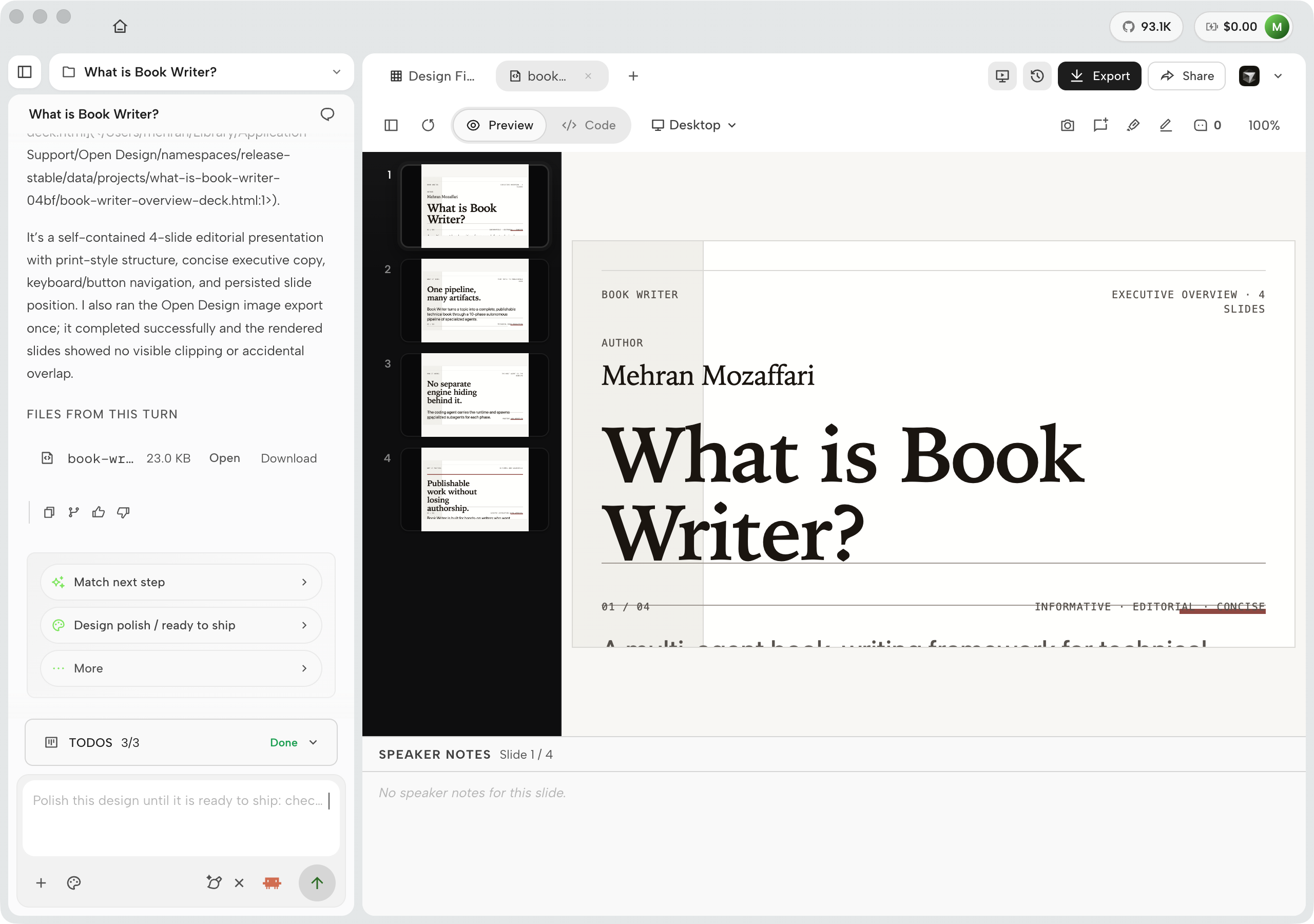
Task: Open the Desktop viewport dropdown
Action: click(x=693, y=125)
